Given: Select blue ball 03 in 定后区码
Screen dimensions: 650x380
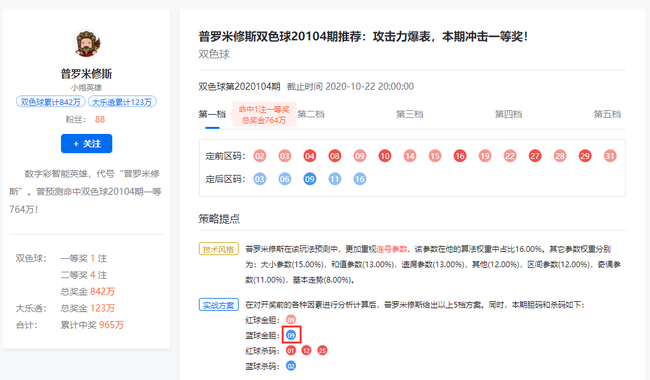Looking at the screenshot, I should [260, 179].
